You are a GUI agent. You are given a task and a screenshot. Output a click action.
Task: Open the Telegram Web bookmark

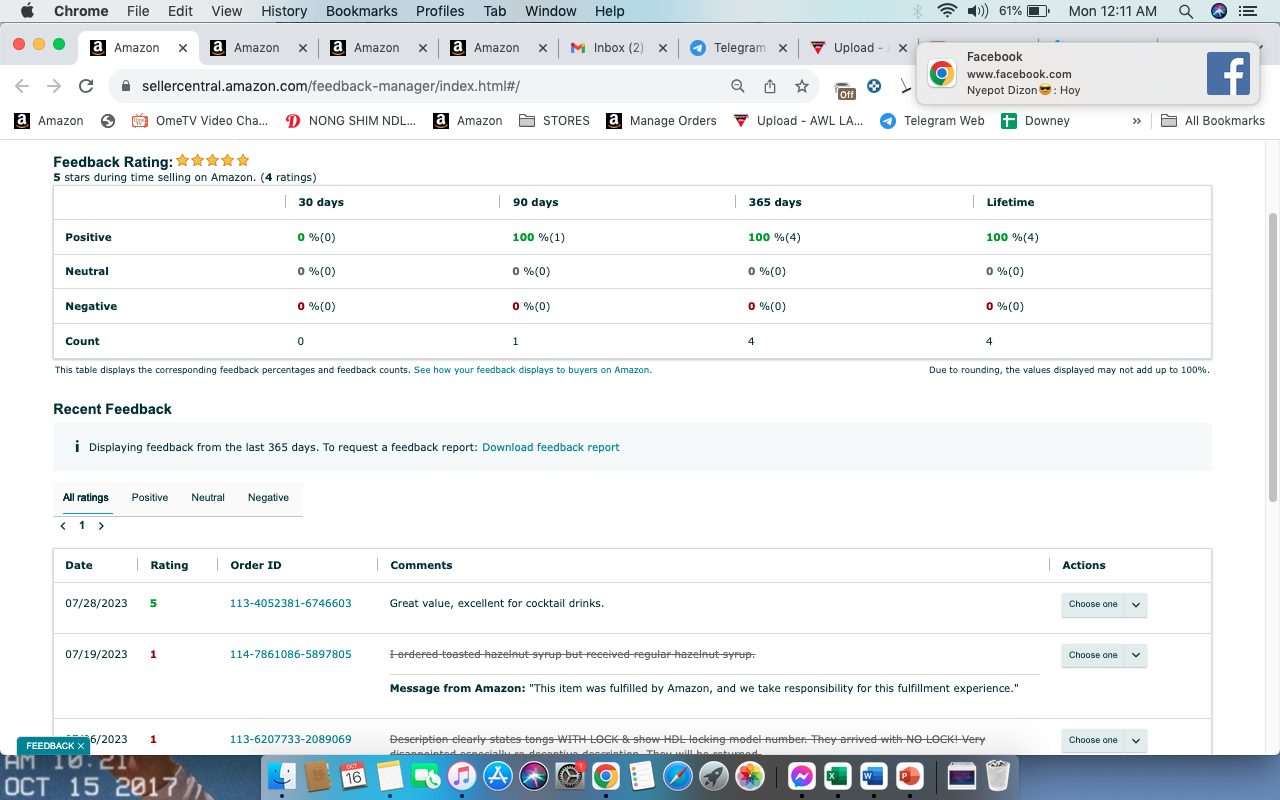tap(932, 121)
